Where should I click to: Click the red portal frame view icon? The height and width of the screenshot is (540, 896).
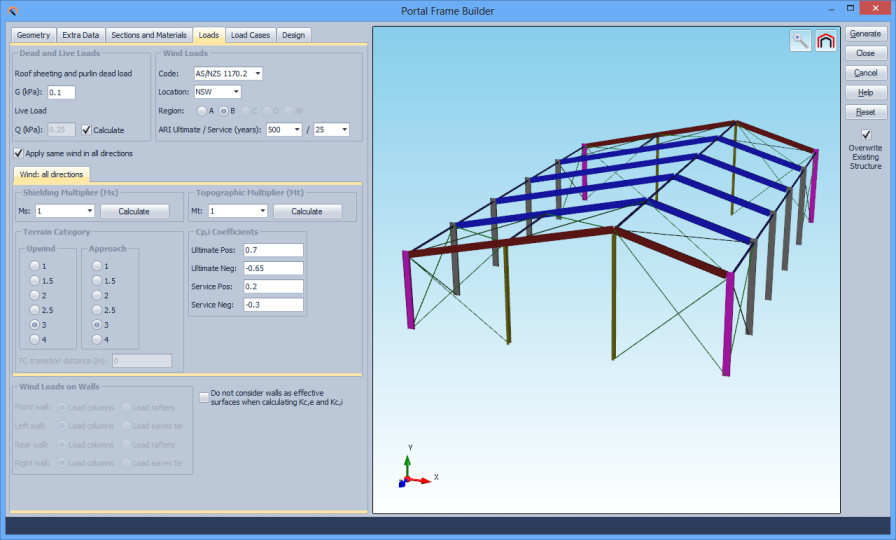(825, 40)
